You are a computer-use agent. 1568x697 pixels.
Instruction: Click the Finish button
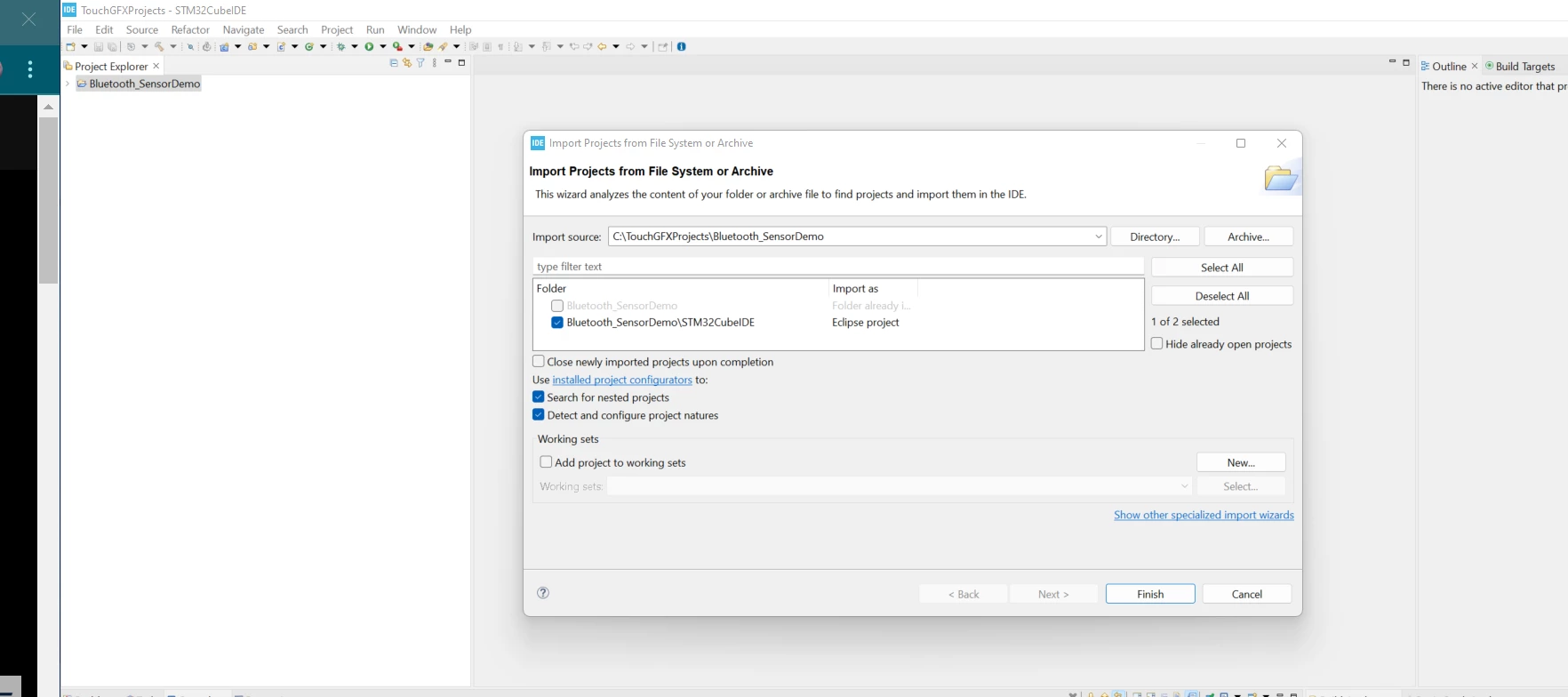pos(1150,594)
